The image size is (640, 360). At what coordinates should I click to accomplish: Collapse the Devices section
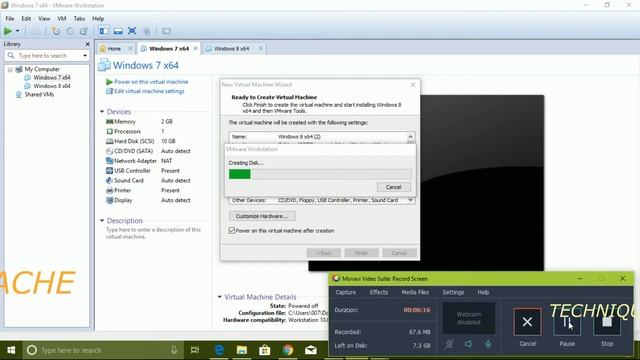click(102, 111)
